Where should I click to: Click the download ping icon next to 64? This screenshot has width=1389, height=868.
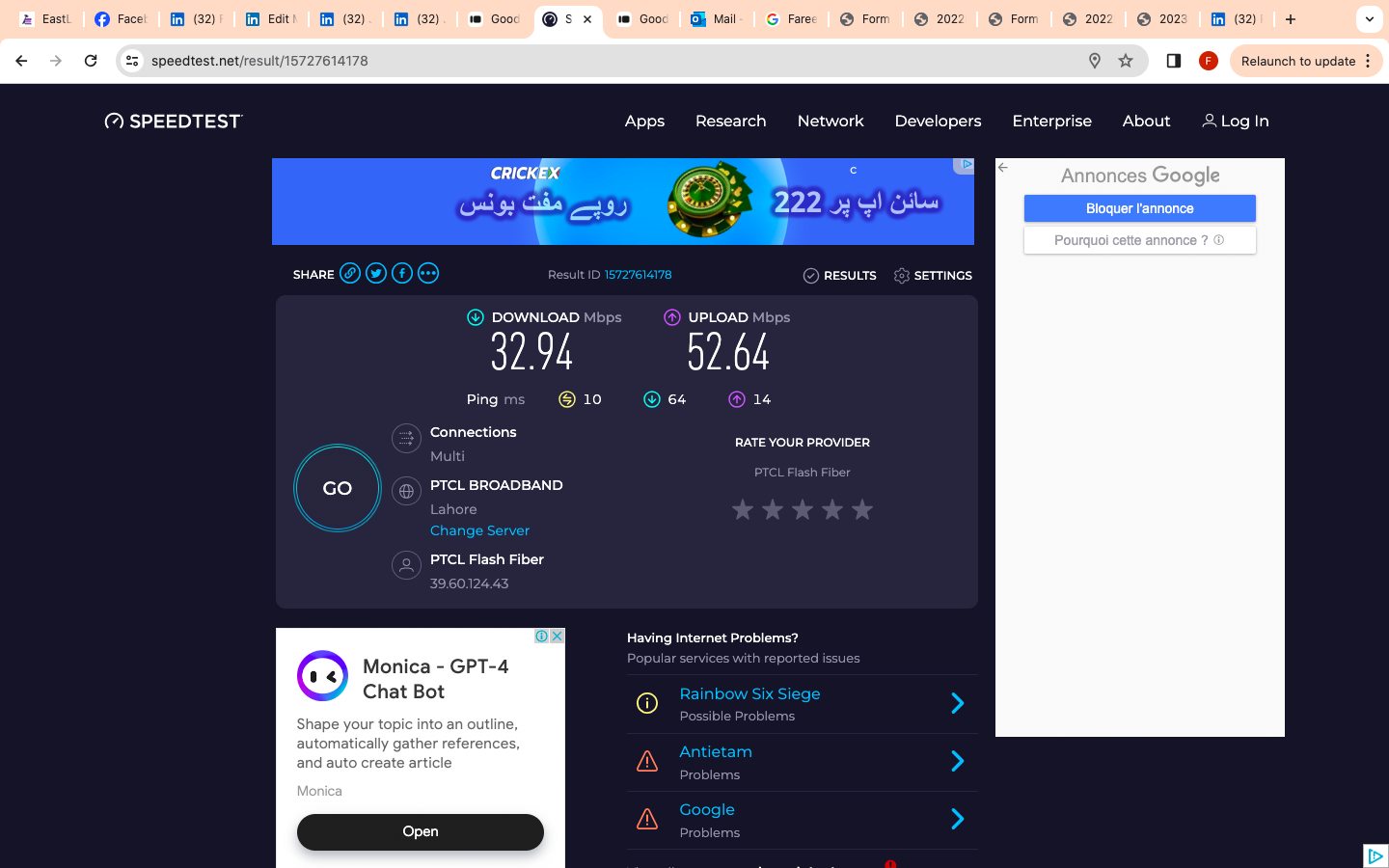click(652, 399)
